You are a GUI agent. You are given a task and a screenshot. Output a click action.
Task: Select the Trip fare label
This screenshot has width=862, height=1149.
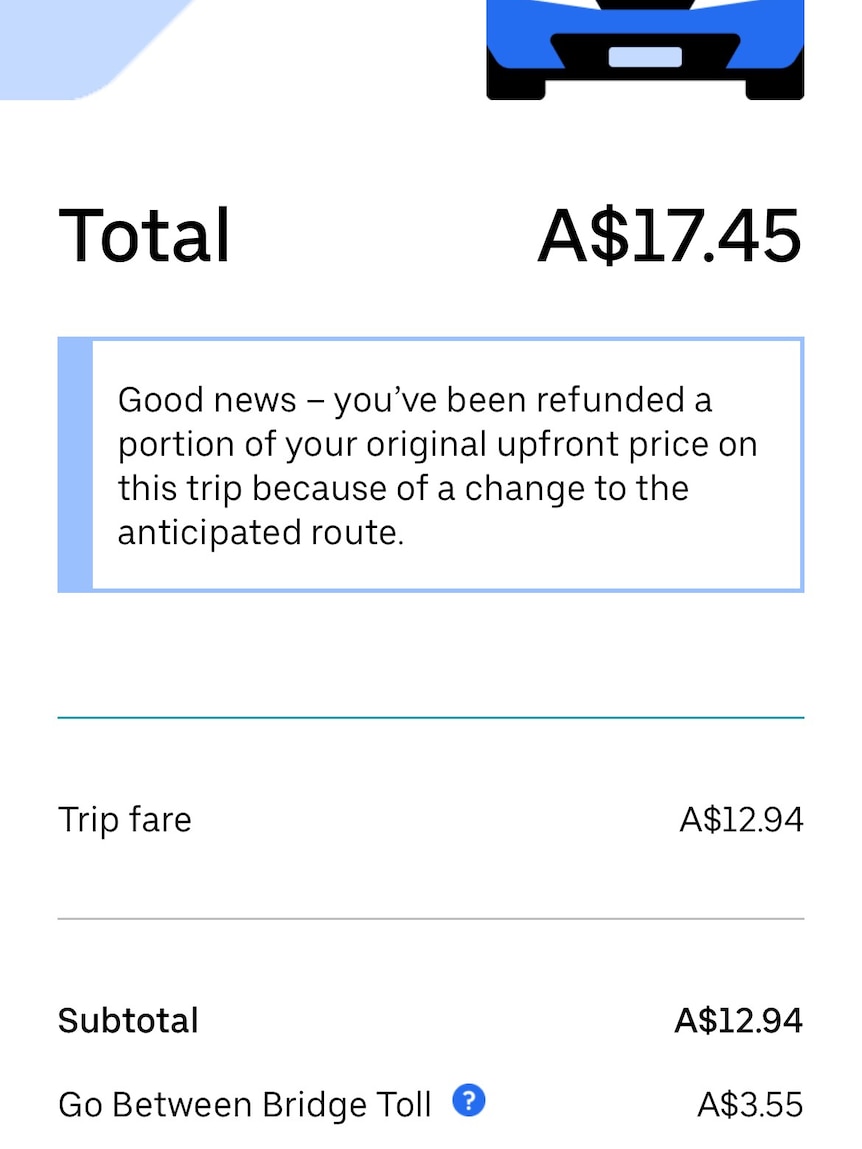125,819
